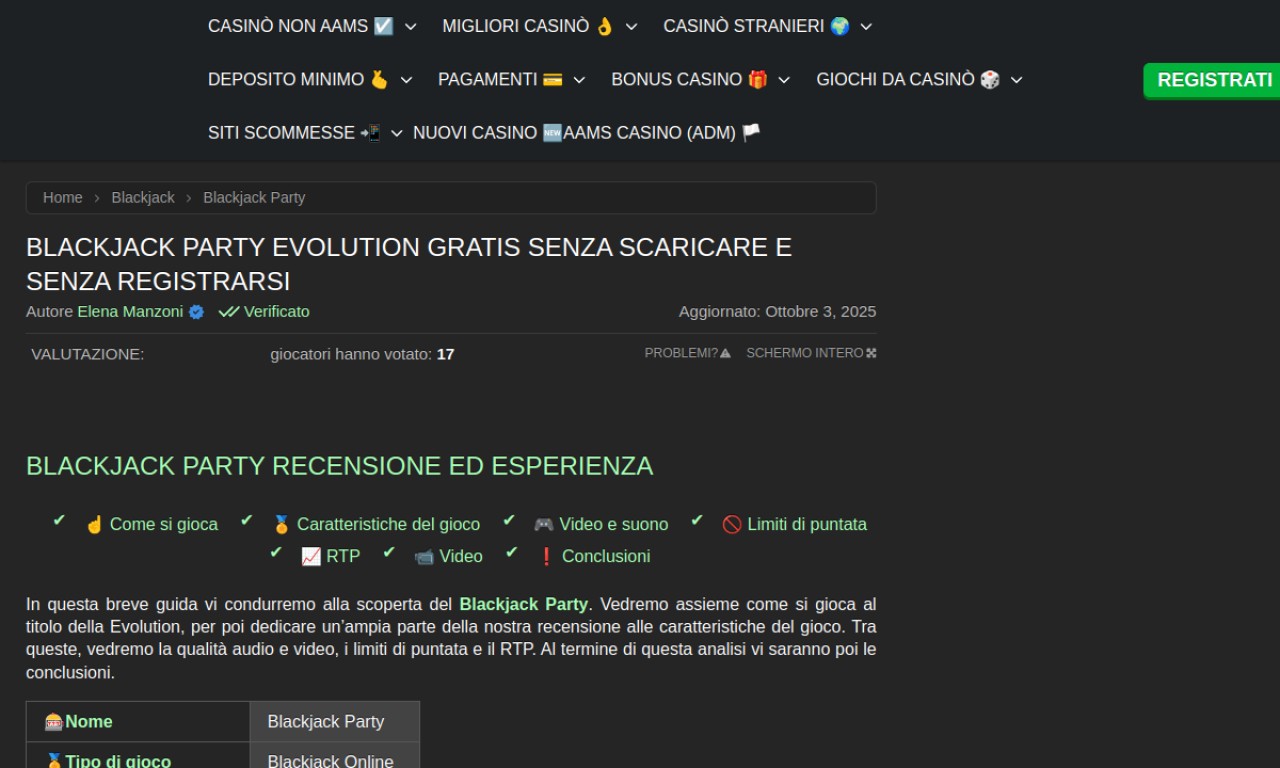The height and width of the screenshot is (768, 1280).
Task: Click the medal icon before Caratteristiche del gioco
Action: coord(282,525)
